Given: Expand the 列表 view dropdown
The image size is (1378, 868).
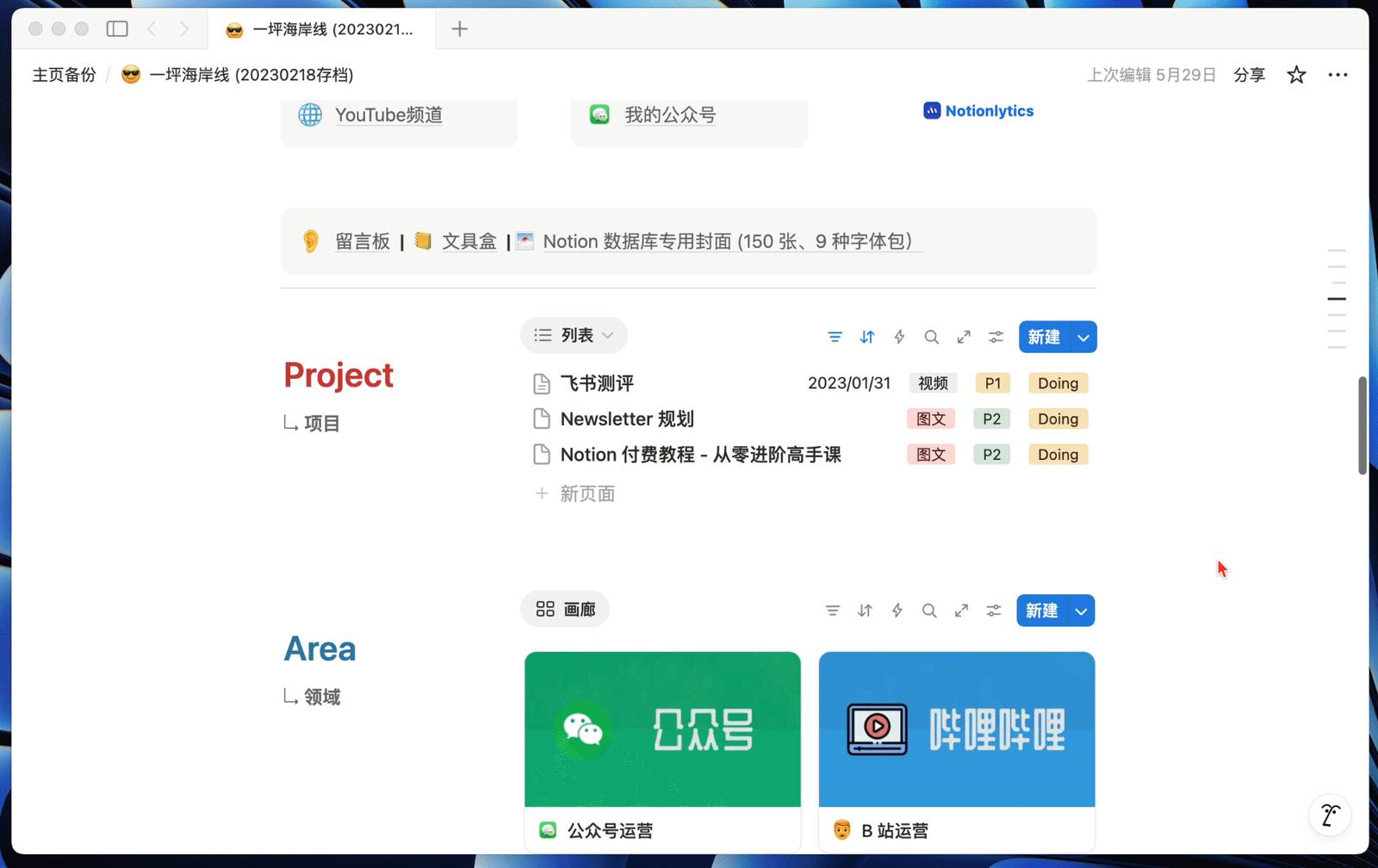Looking at the screenshot, I should click(574, 335).
